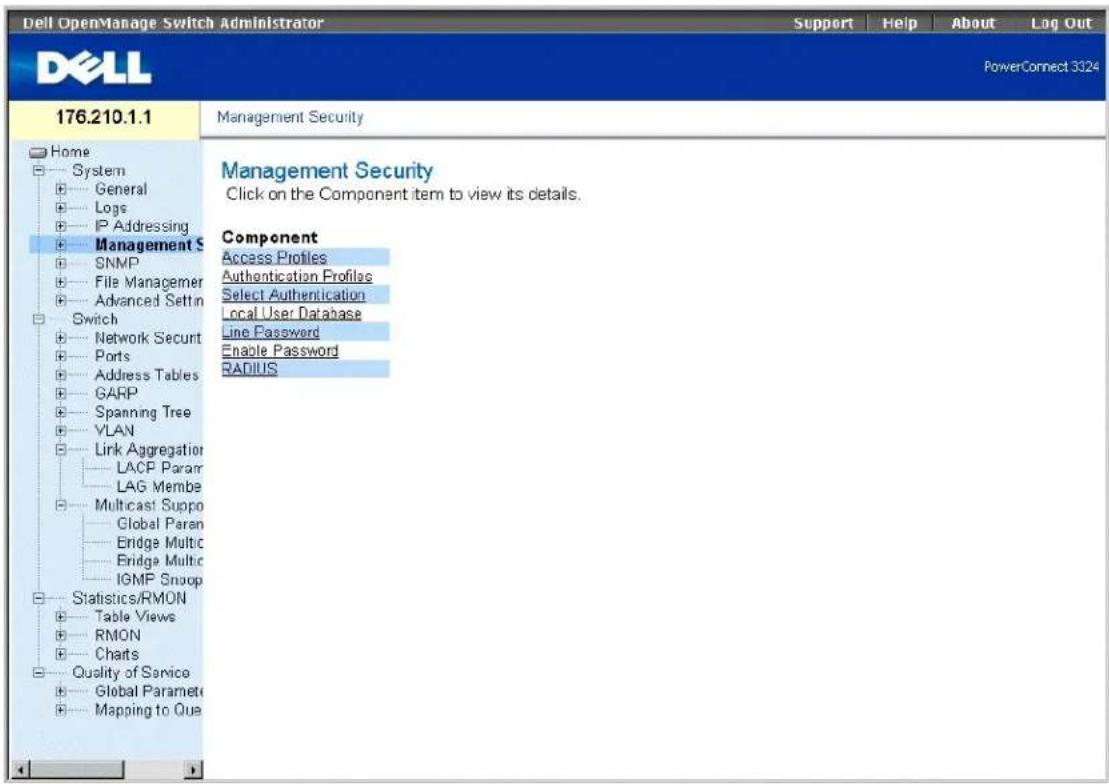Click the PowerConnect 3324 model text
Viewport: 1109px width, 784px height.
1041,67
